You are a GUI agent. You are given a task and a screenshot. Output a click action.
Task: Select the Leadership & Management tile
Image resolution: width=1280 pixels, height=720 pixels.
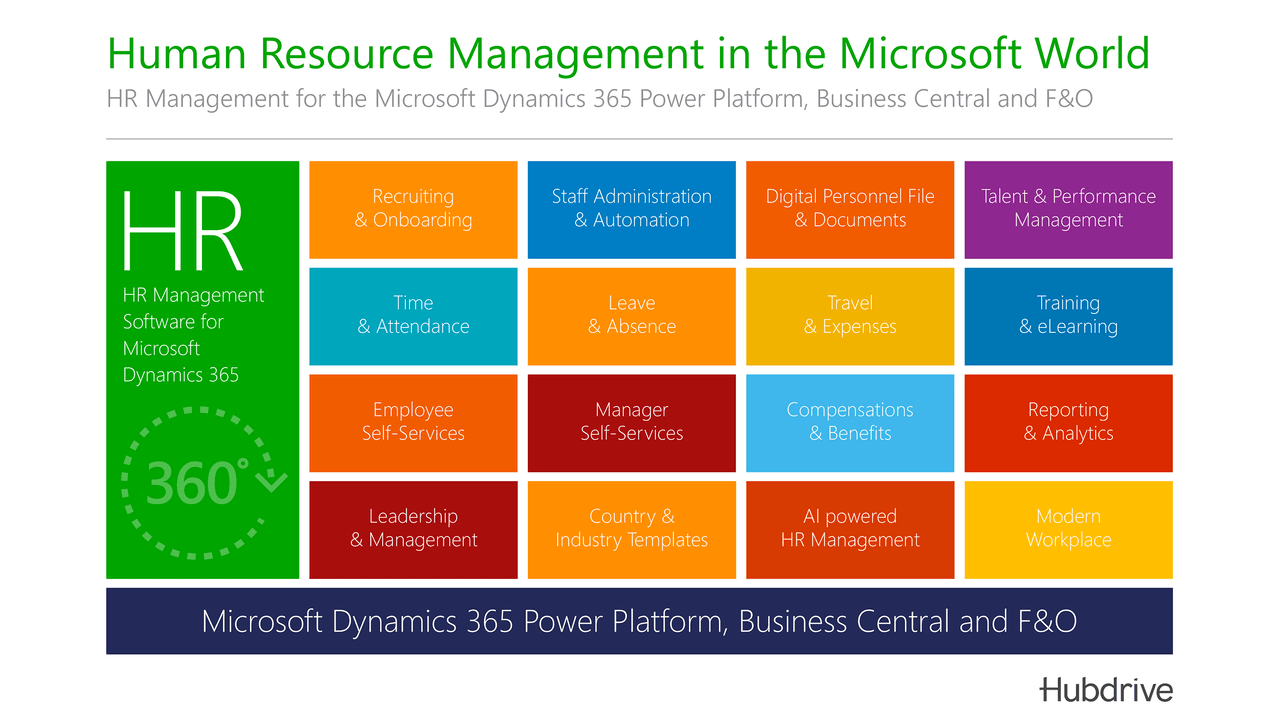point(413,530)
